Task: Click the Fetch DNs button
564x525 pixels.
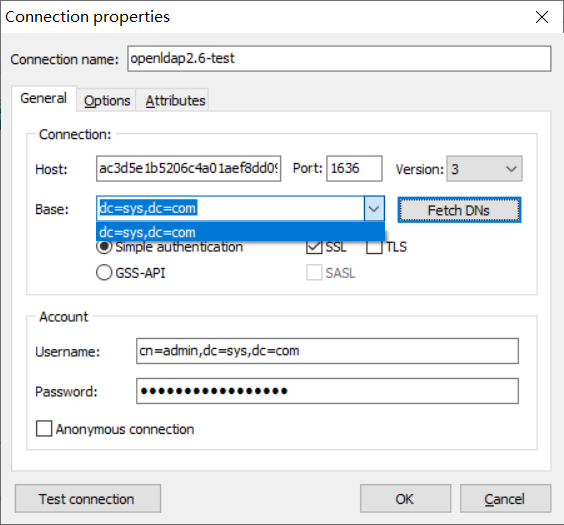Action: (x=459, y=210)
